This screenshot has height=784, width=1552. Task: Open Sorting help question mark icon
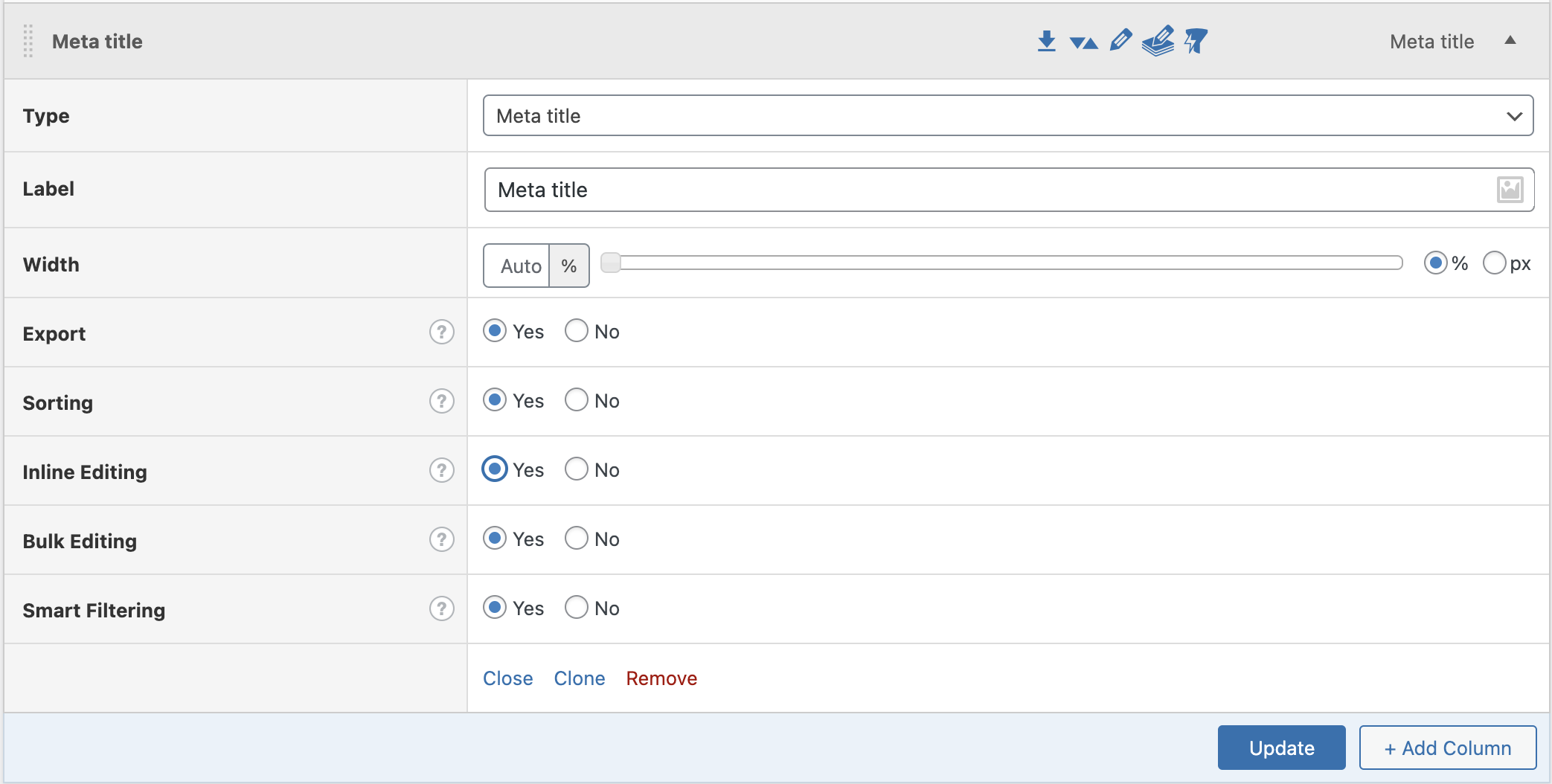coord(442,401)
